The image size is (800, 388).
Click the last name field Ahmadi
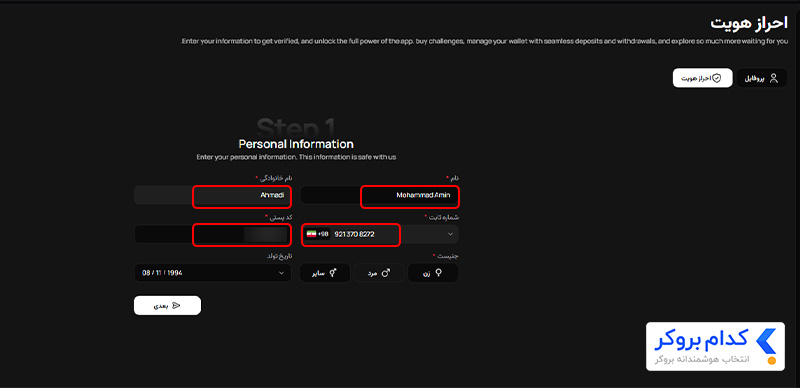point(213,195)
